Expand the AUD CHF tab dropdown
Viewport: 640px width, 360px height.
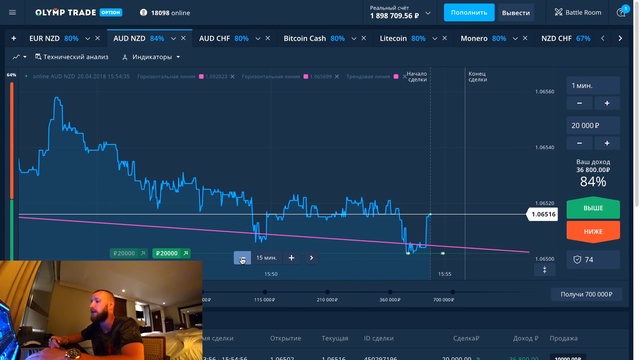coord(258,38)
